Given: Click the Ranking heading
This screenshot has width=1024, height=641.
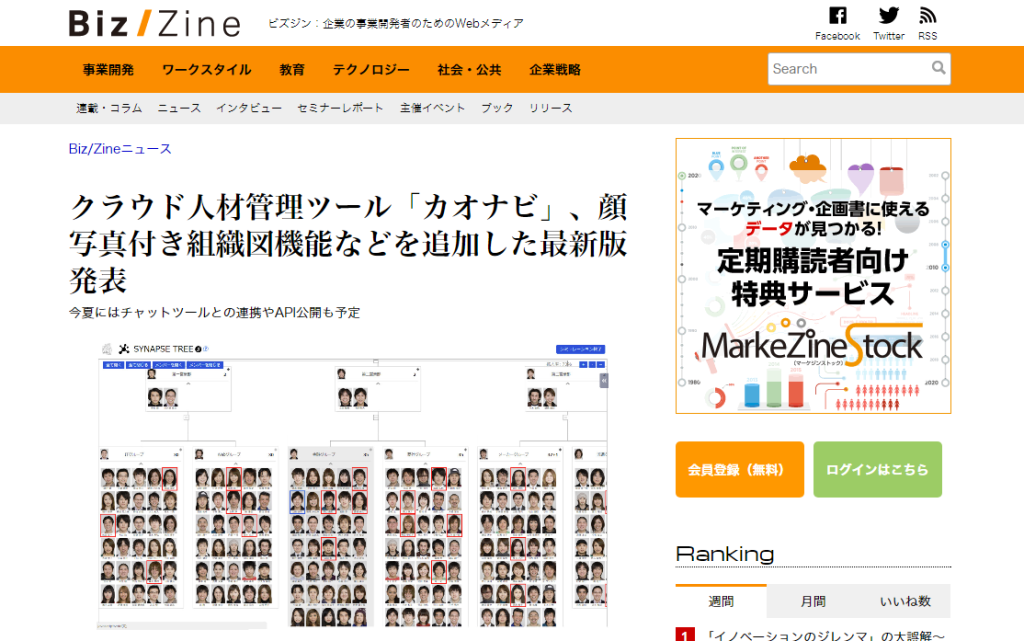Looking at the screenshot, I should (x=725, y=554).
